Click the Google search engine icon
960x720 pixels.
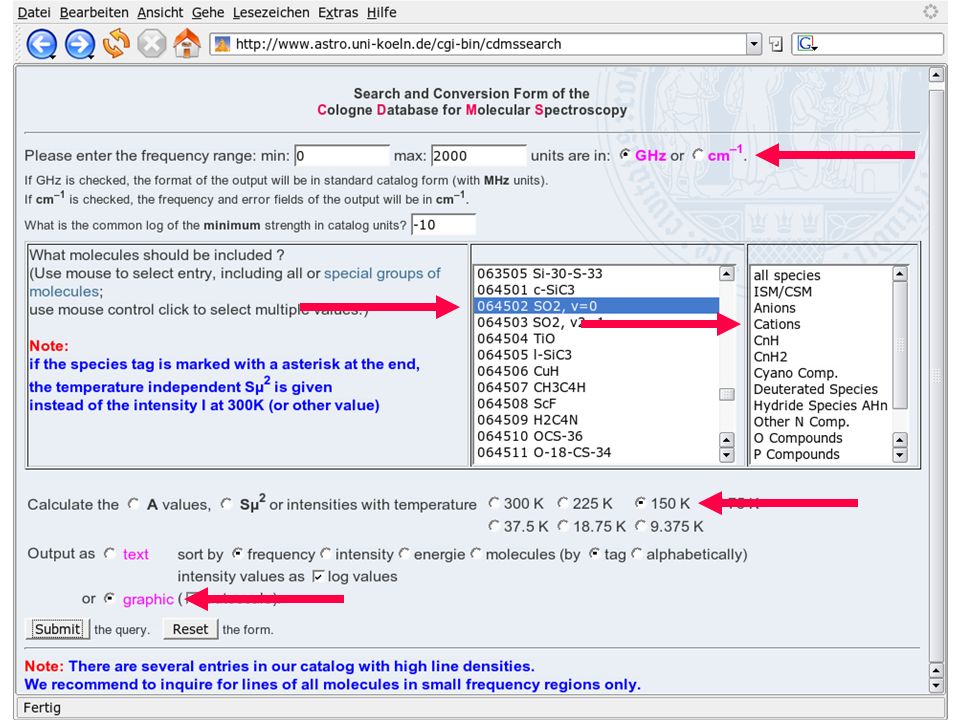point(806,44)
